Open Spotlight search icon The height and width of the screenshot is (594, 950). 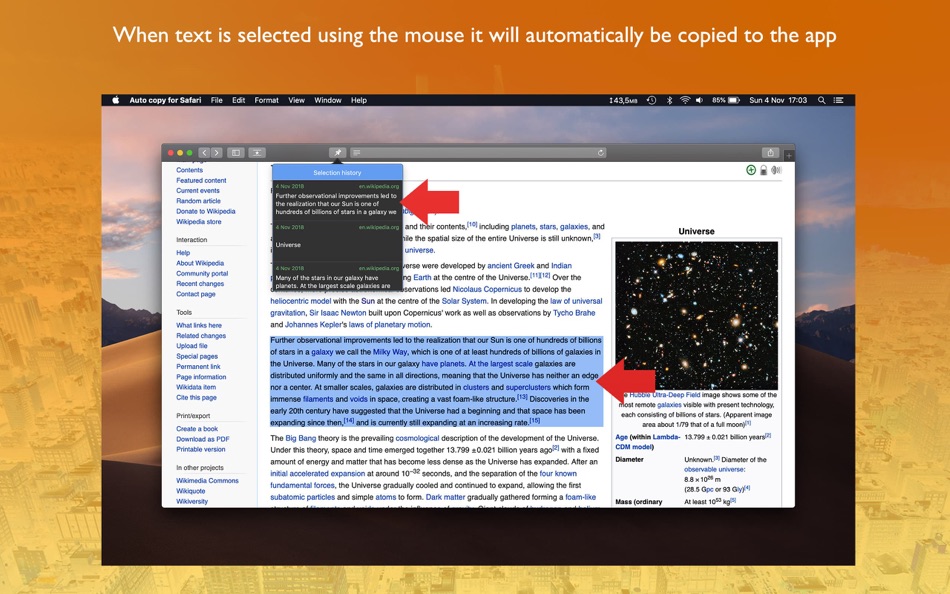pos(822,101)
